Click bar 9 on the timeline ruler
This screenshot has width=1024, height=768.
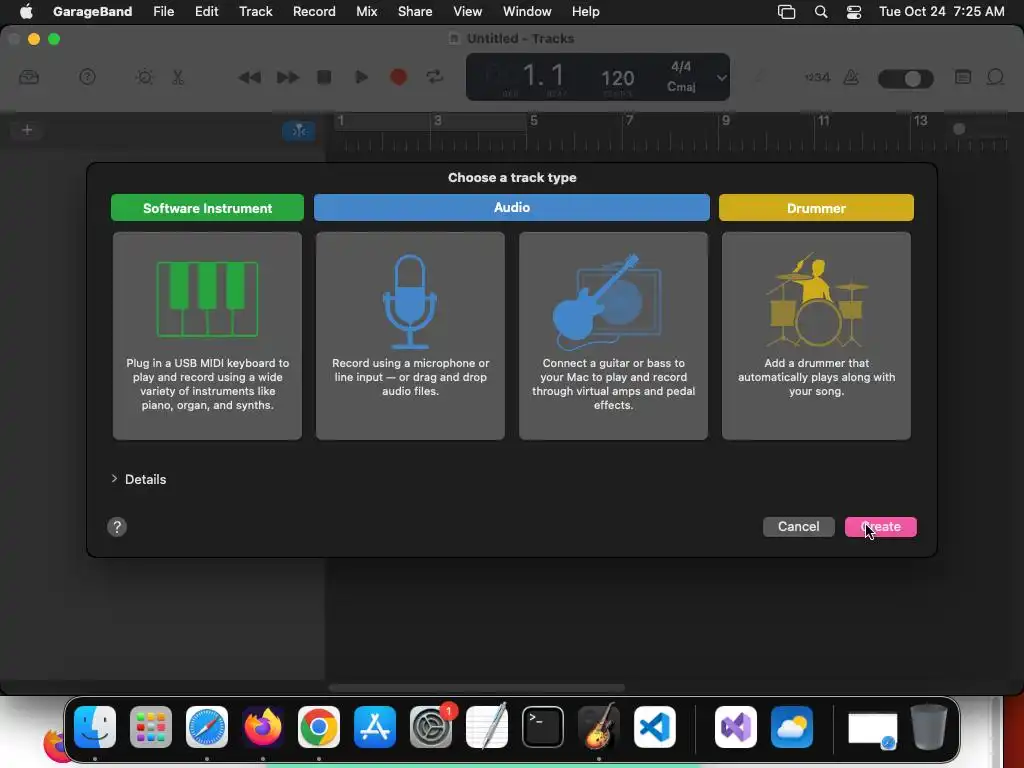pos(726,121)
